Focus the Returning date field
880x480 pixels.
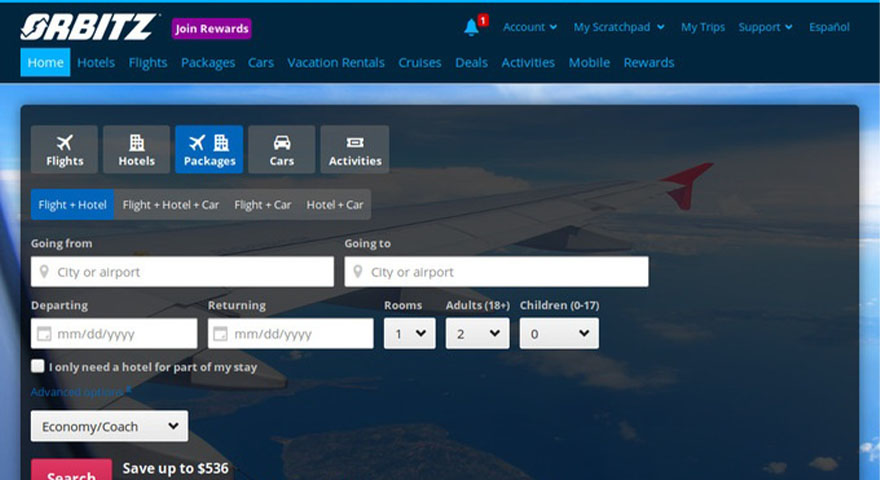[x=291, y=333]
